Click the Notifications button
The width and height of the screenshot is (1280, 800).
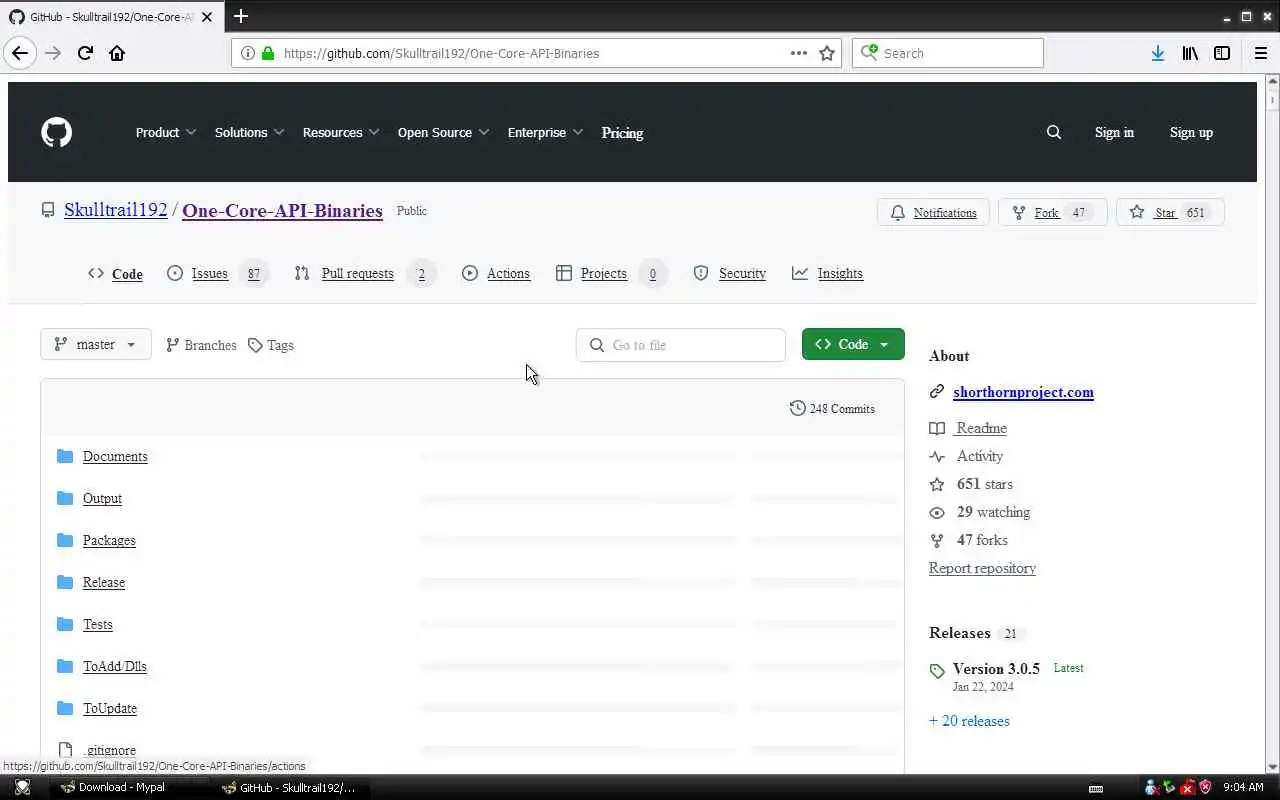click(x=934, y=212)
